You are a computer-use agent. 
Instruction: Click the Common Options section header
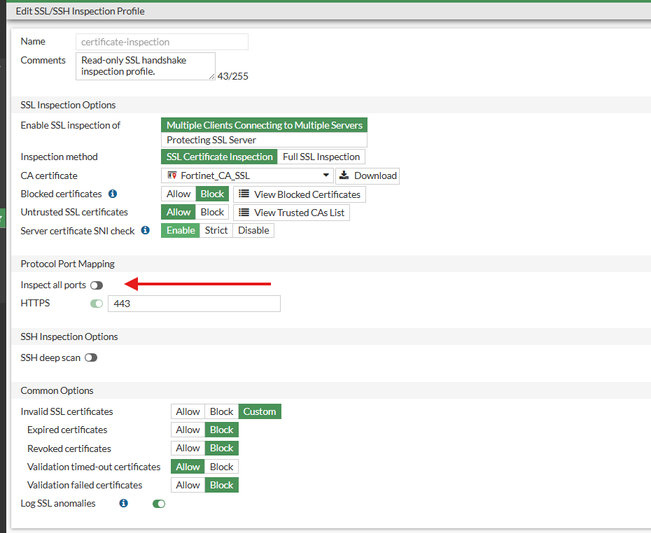tap(57, 391)
